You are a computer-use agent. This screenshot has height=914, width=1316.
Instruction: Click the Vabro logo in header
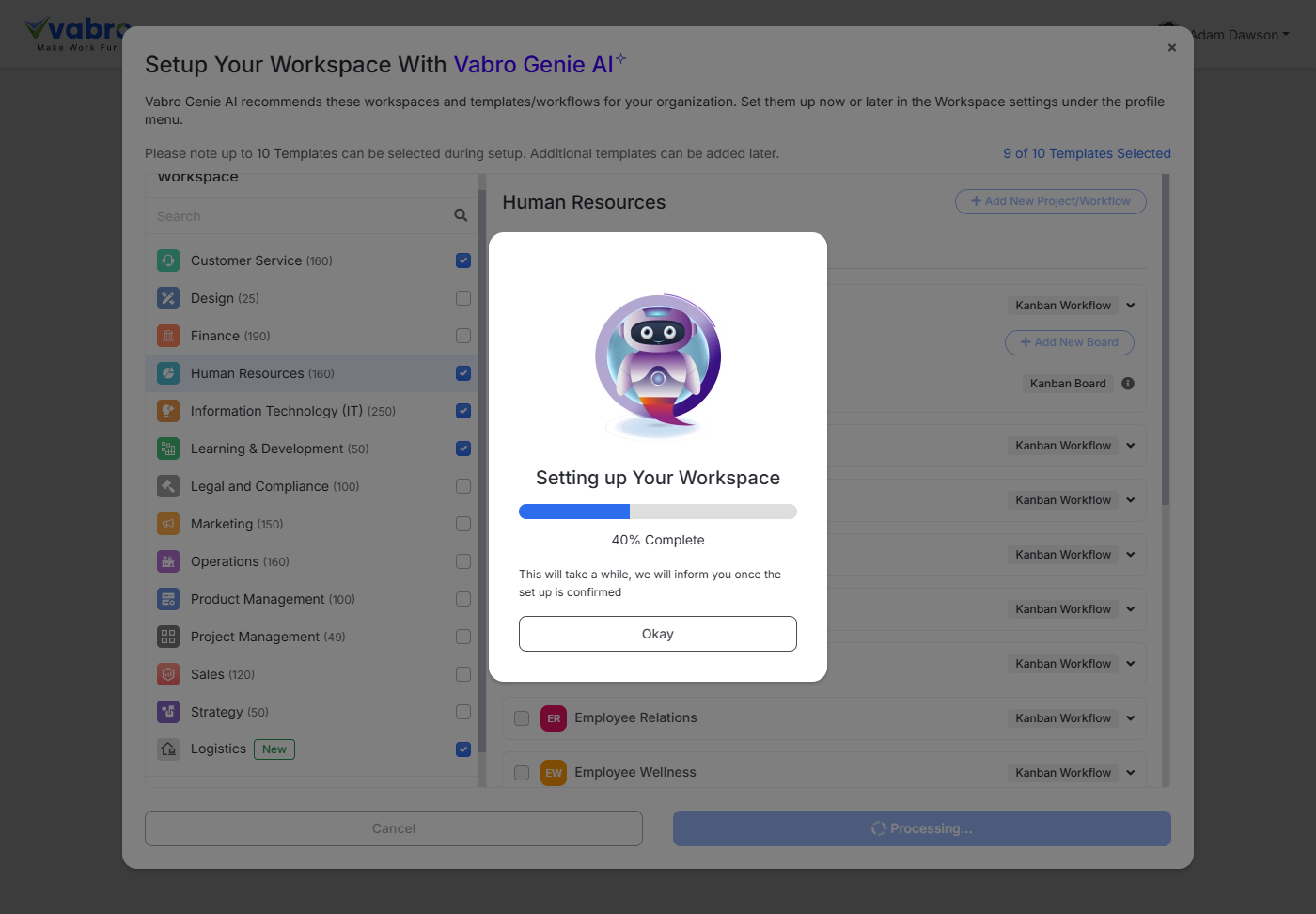coord(77,34)
